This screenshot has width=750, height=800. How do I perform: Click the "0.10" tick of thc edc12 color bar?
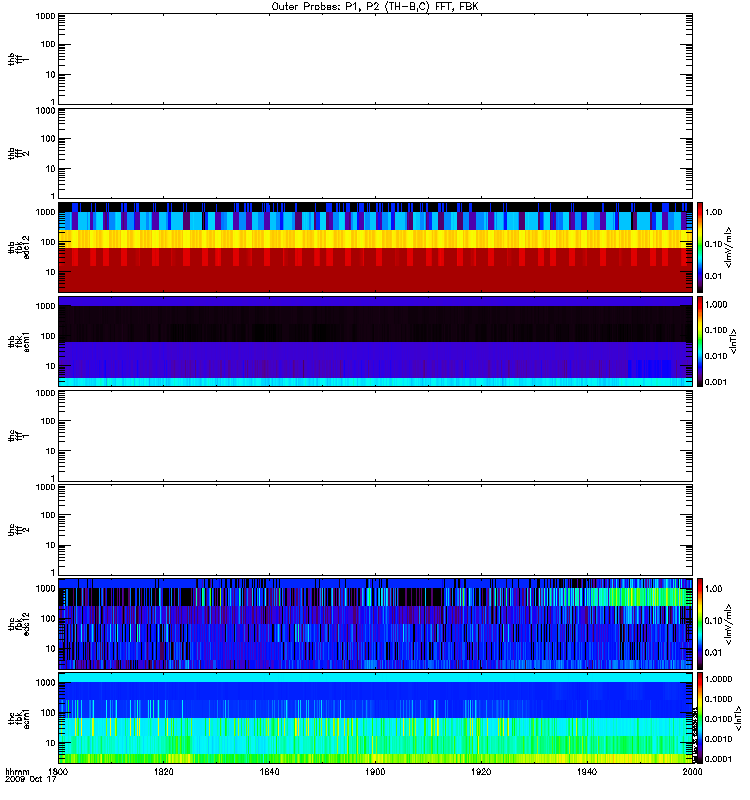click(x=714, y=621)
